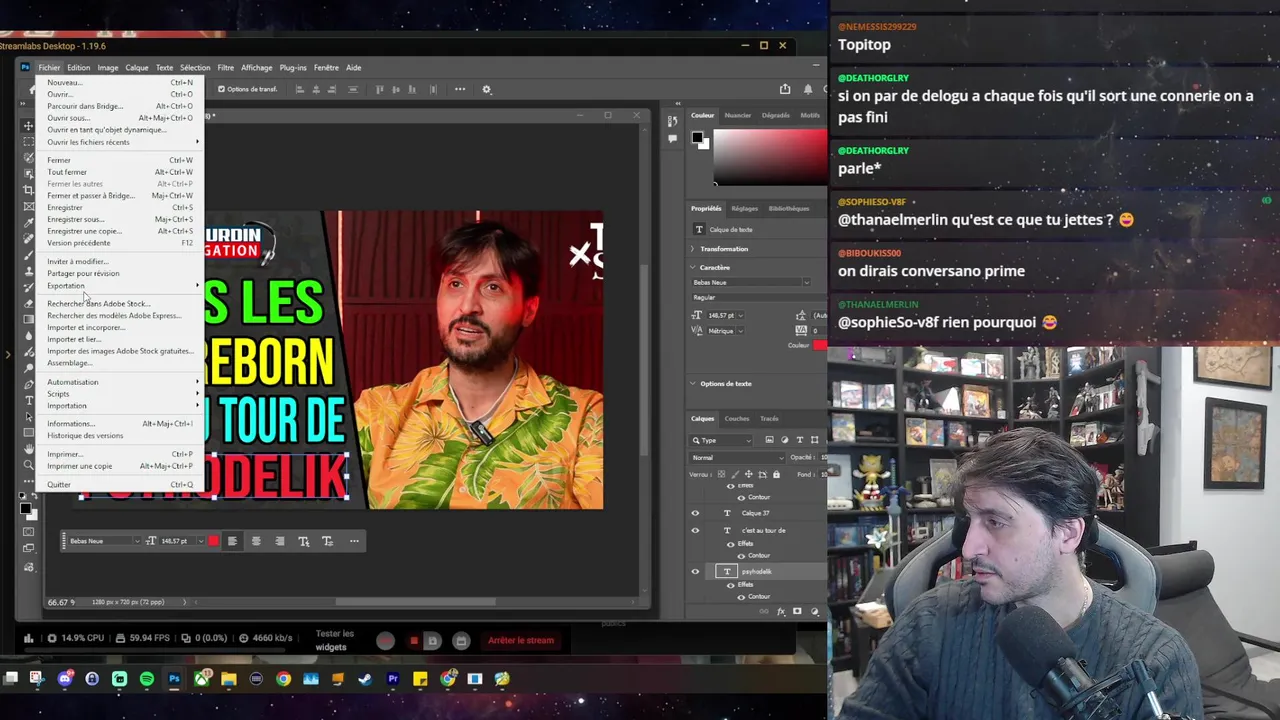The height and width of the screenshot is (720, 1280).
Task: Hide the Calque 37 layer
Action: coord(695,513)
